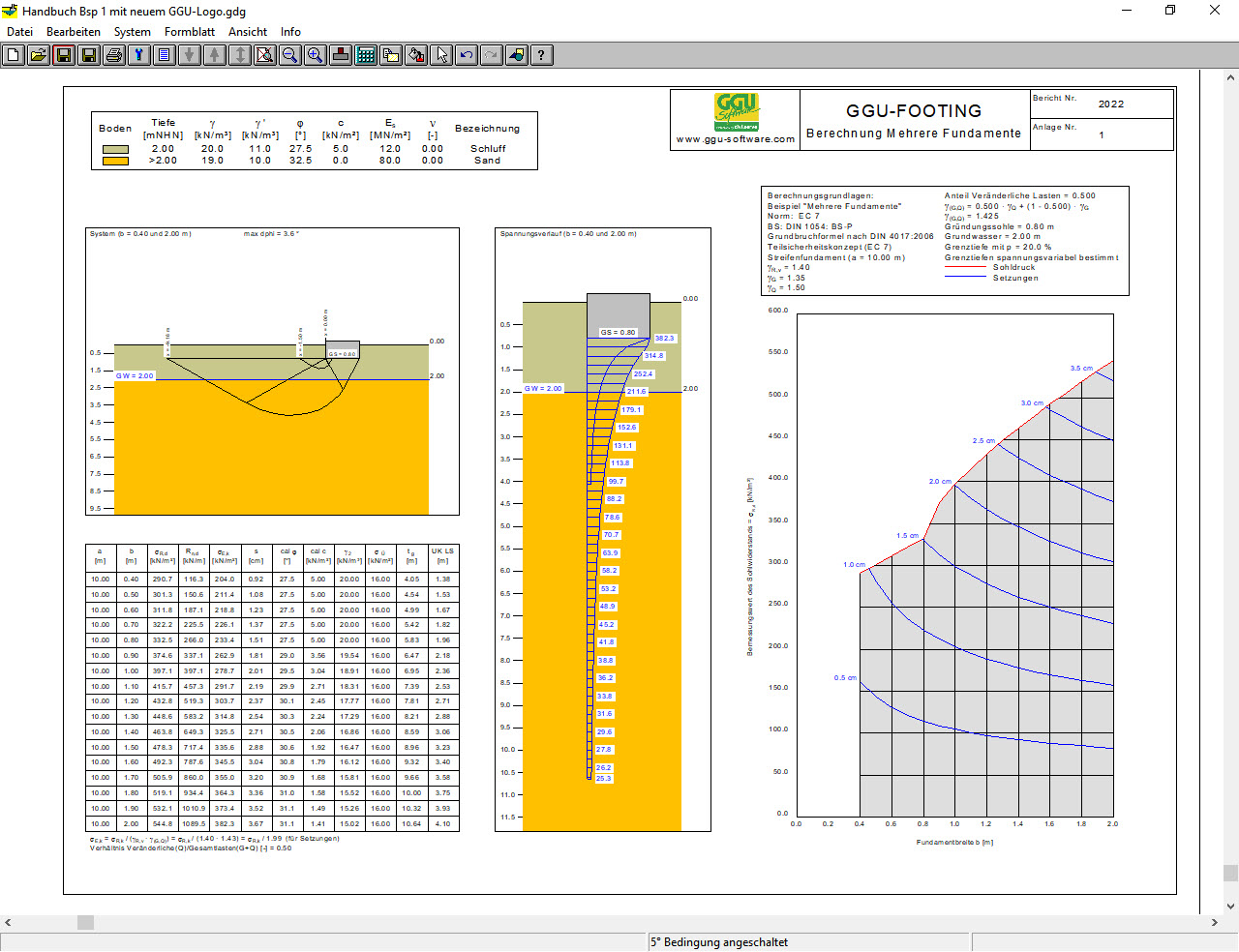Click the www.ggu-software.com link text
Screen dimensions: 1239x952
(x=736, y=139)
